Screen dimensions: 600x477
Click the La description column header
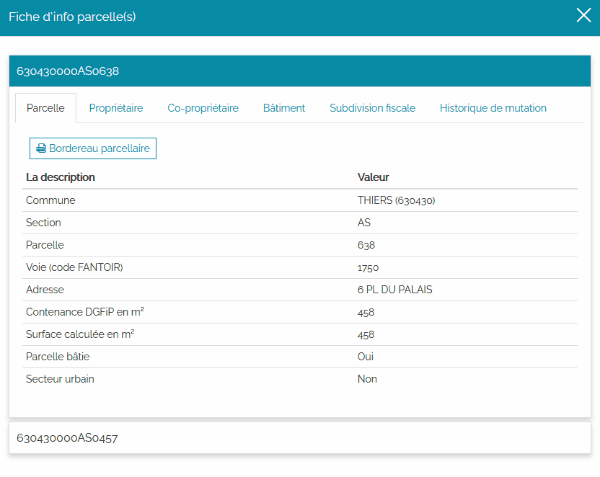pos(60,177)
